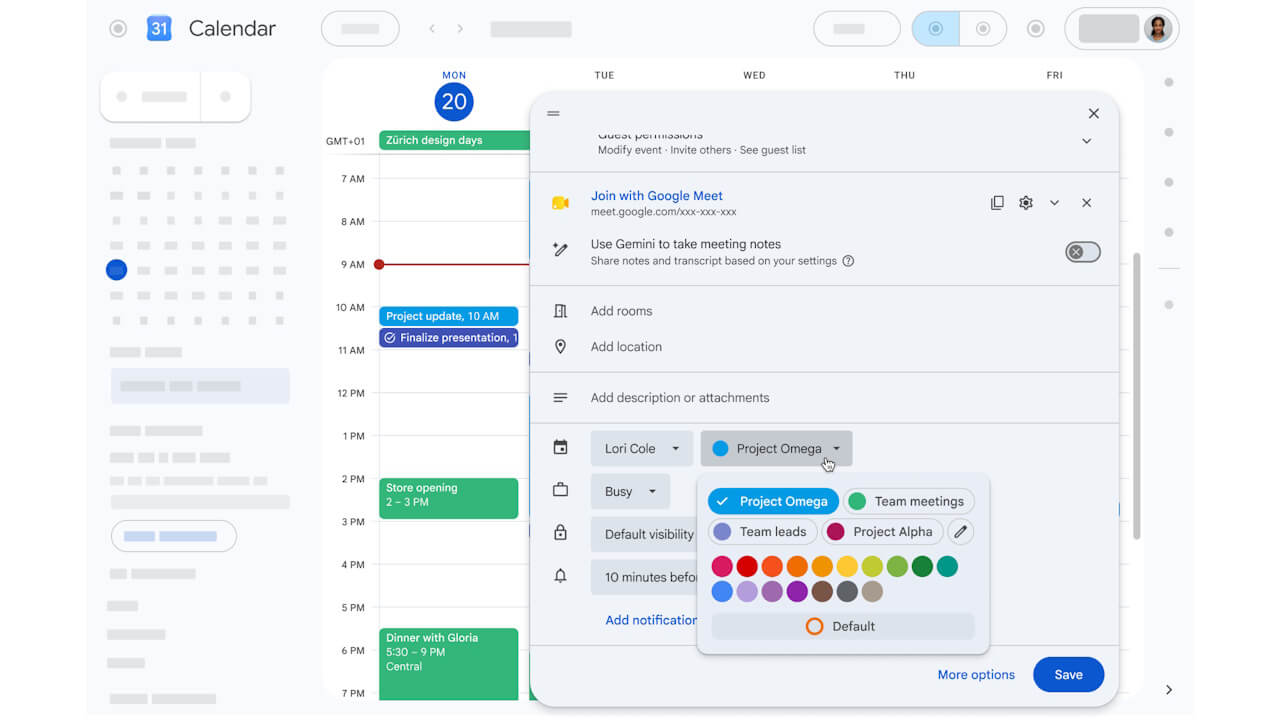Screen dimensions: 1280x720
Task: Click the event dialog vertical scrollbar
Action: pos(1136,396)
